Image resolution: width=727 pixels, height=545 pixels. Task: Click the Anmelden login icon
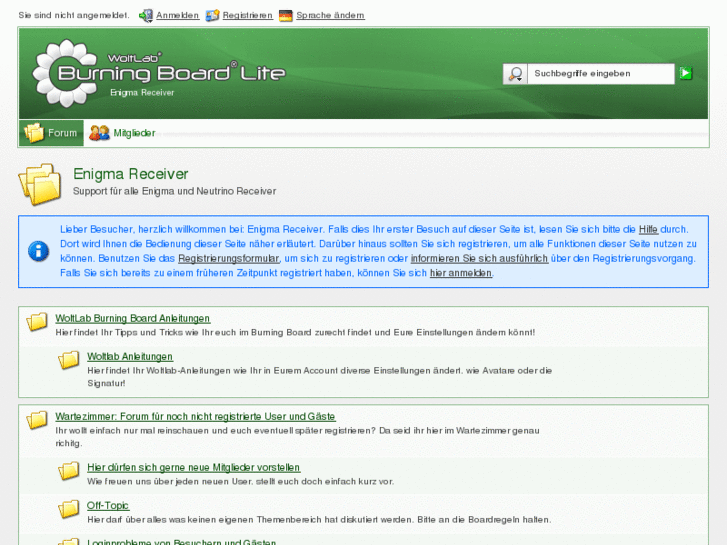(x=146, y=15)
